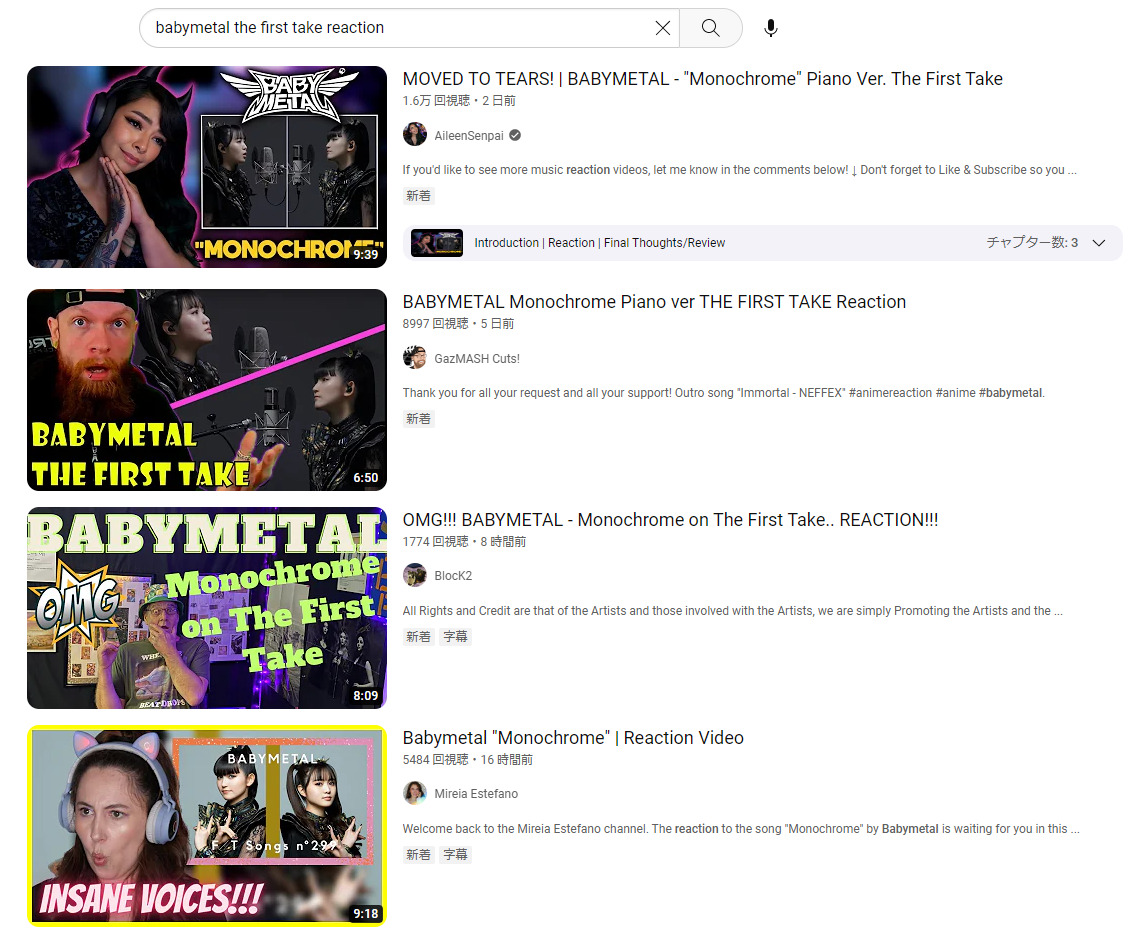Image resolution: width=1148 pixels, height=937 pixels.
Task: Click the 'チャプター数: 3' chapter count label
Action: click(x=1032, y=242)
